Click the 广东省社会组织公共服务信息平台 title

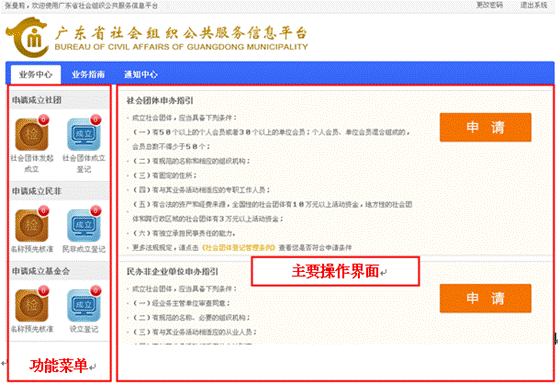(x=181, y=33)
